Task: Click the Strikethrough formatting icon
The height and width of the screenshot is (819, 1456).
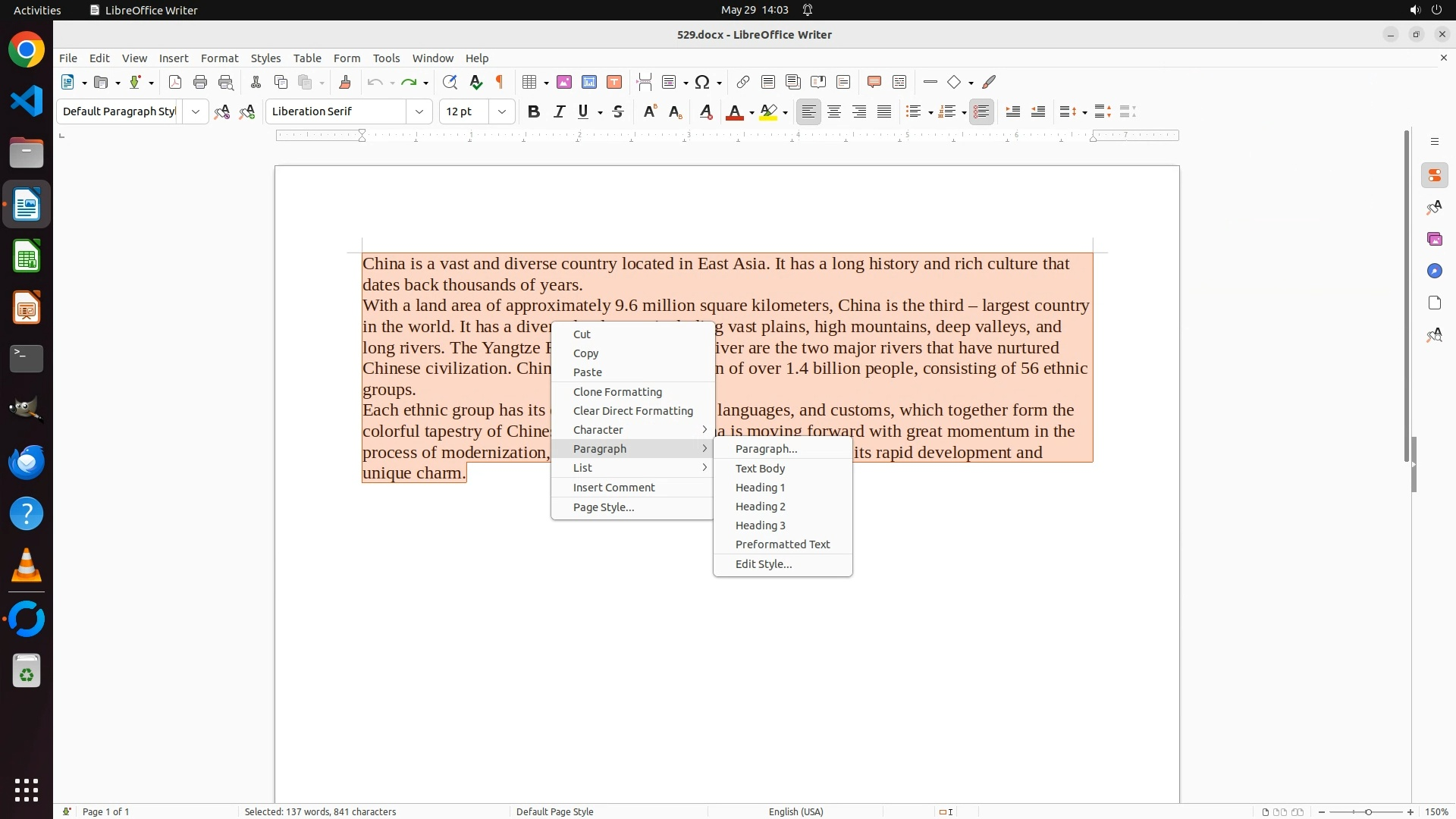Action: (x=618, y=111)
